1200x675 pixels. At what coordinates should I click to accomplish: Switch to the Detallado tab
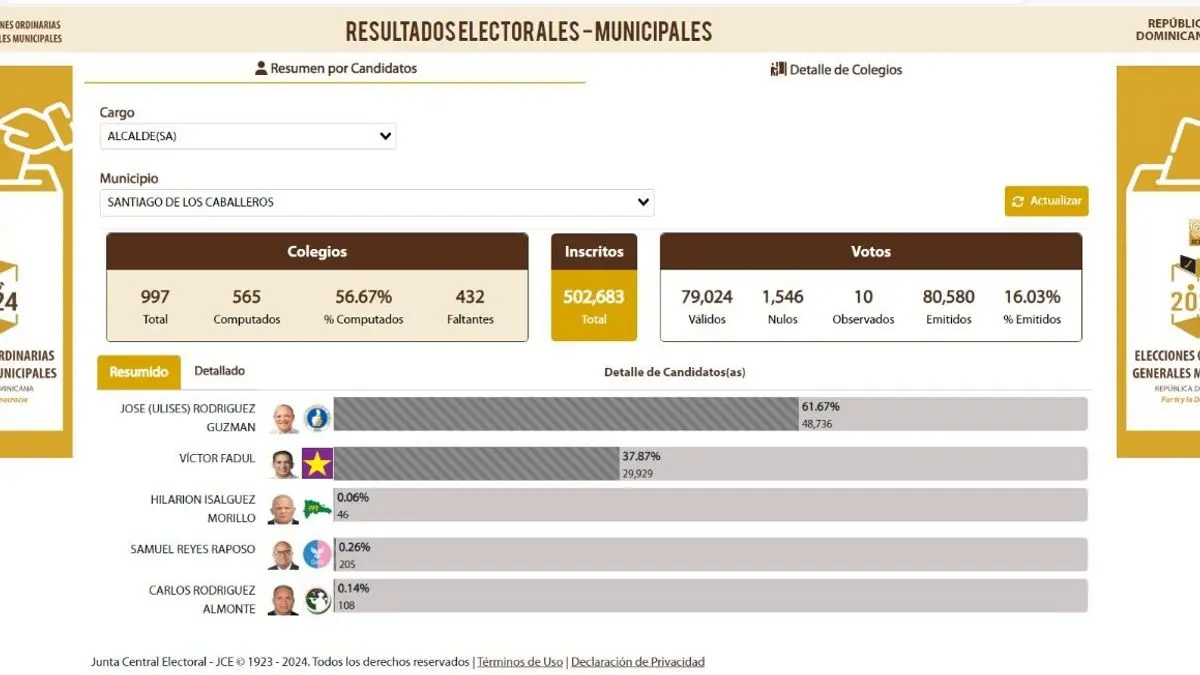219,371
